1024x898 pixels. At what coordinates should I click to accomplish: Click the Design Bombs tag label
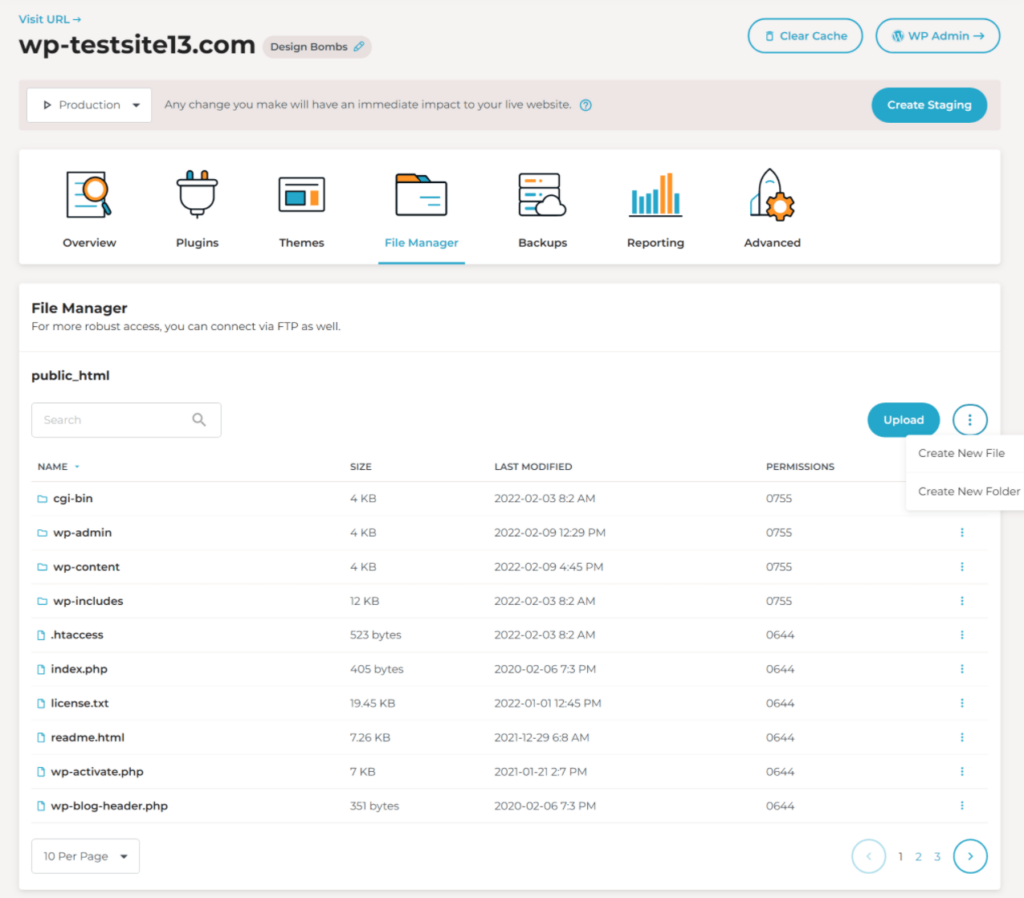[309, 47]
